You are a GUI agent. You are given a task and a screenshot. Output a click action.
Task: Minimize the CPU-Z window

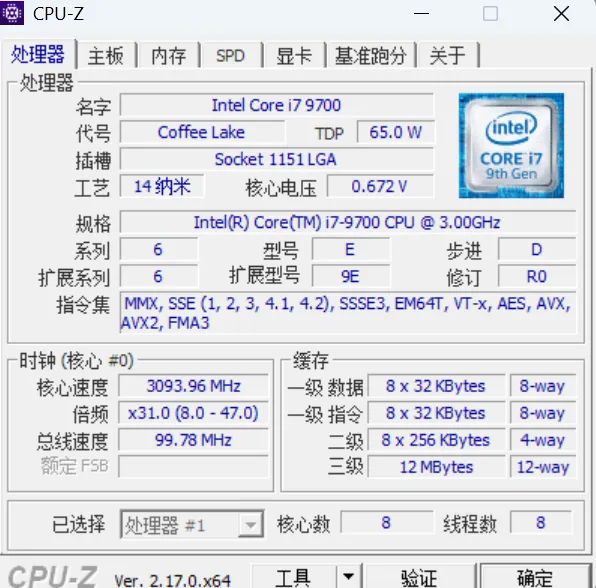421,14
